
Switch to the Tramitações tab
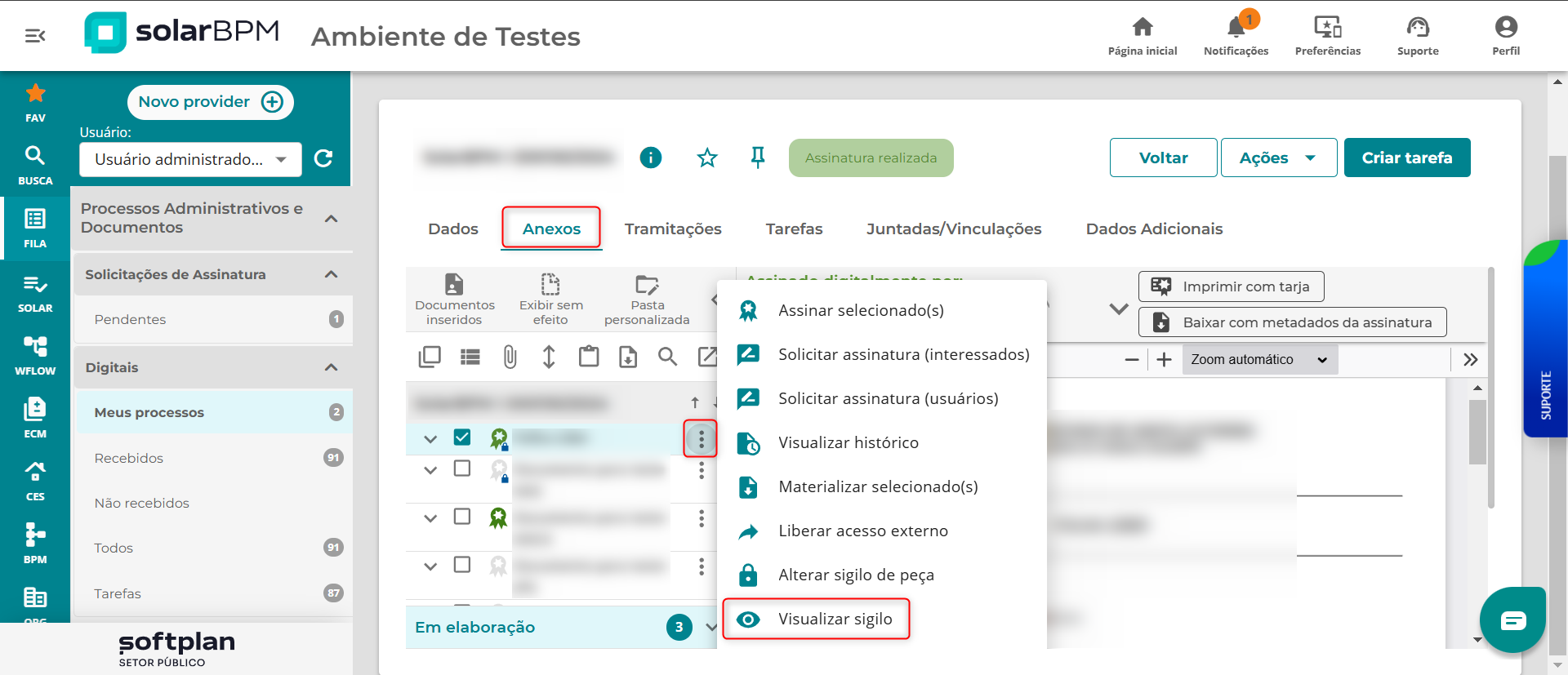pyautogui.click(x=673, y=229)
